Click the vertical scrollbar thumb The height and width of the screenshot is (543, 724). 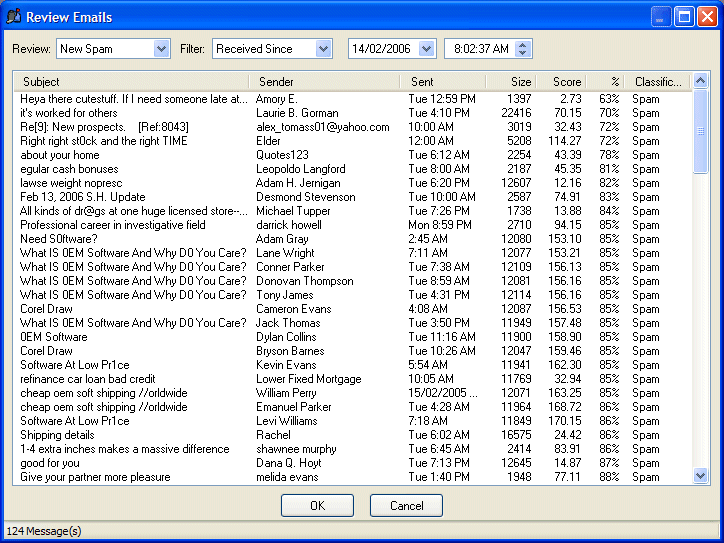tap(700, 132)
